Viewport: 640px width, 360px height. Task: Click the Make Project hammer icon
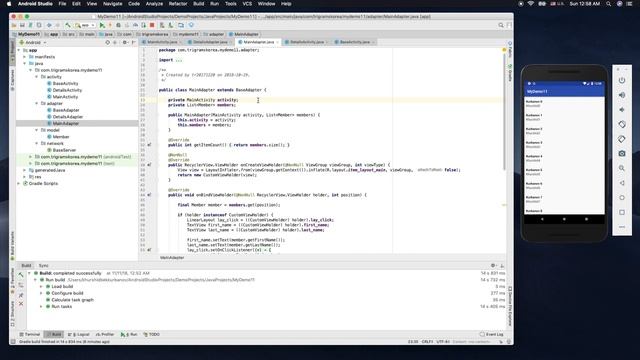pos(68,25)
